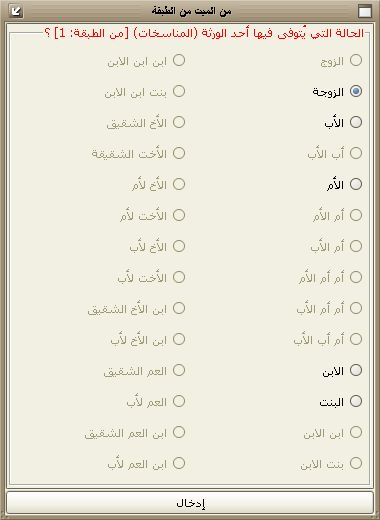Choose the البنت radio button
This screenshot has height=520, width=380.
click(356, 401)
